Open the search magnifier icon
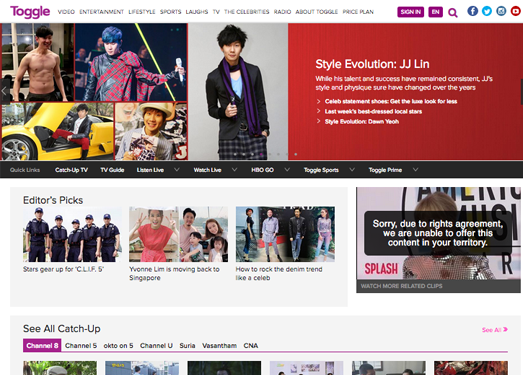Image resolution: width=523 pixels, height=375 pixels. point(453,13)
